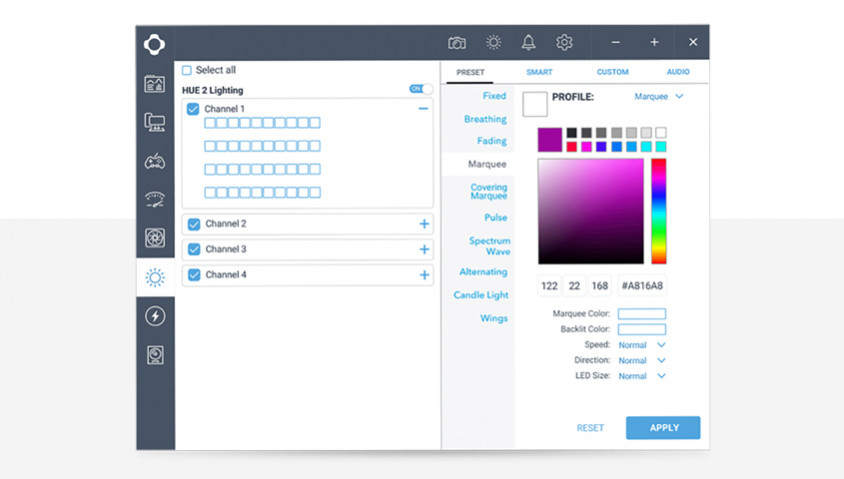Select the Fixed lighting mode
844x479 pixels.
494,96
